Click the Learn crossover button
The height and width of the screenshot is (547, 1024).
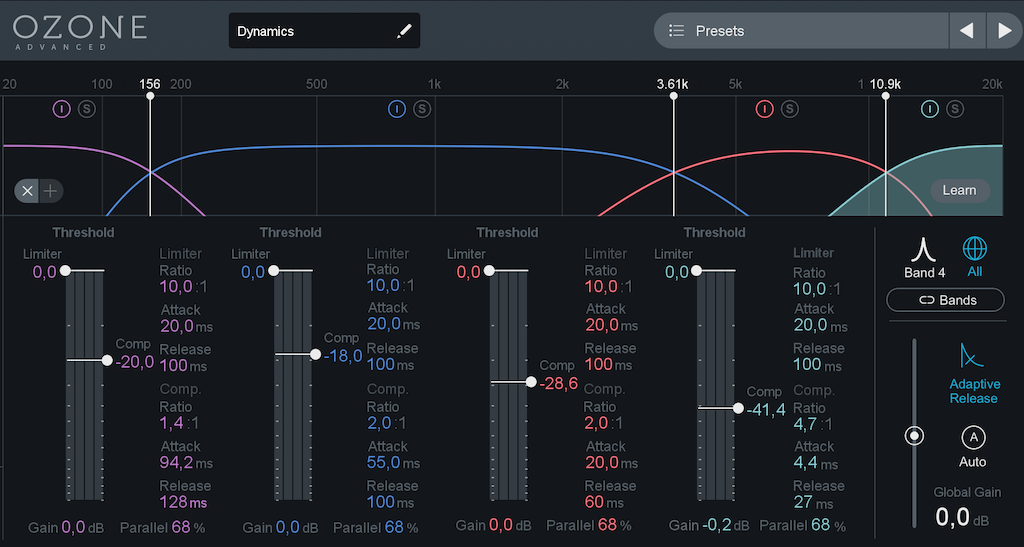959,190
